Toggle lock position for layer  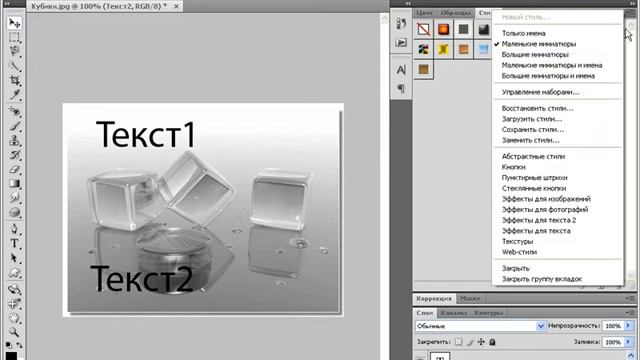click(481, 342)
